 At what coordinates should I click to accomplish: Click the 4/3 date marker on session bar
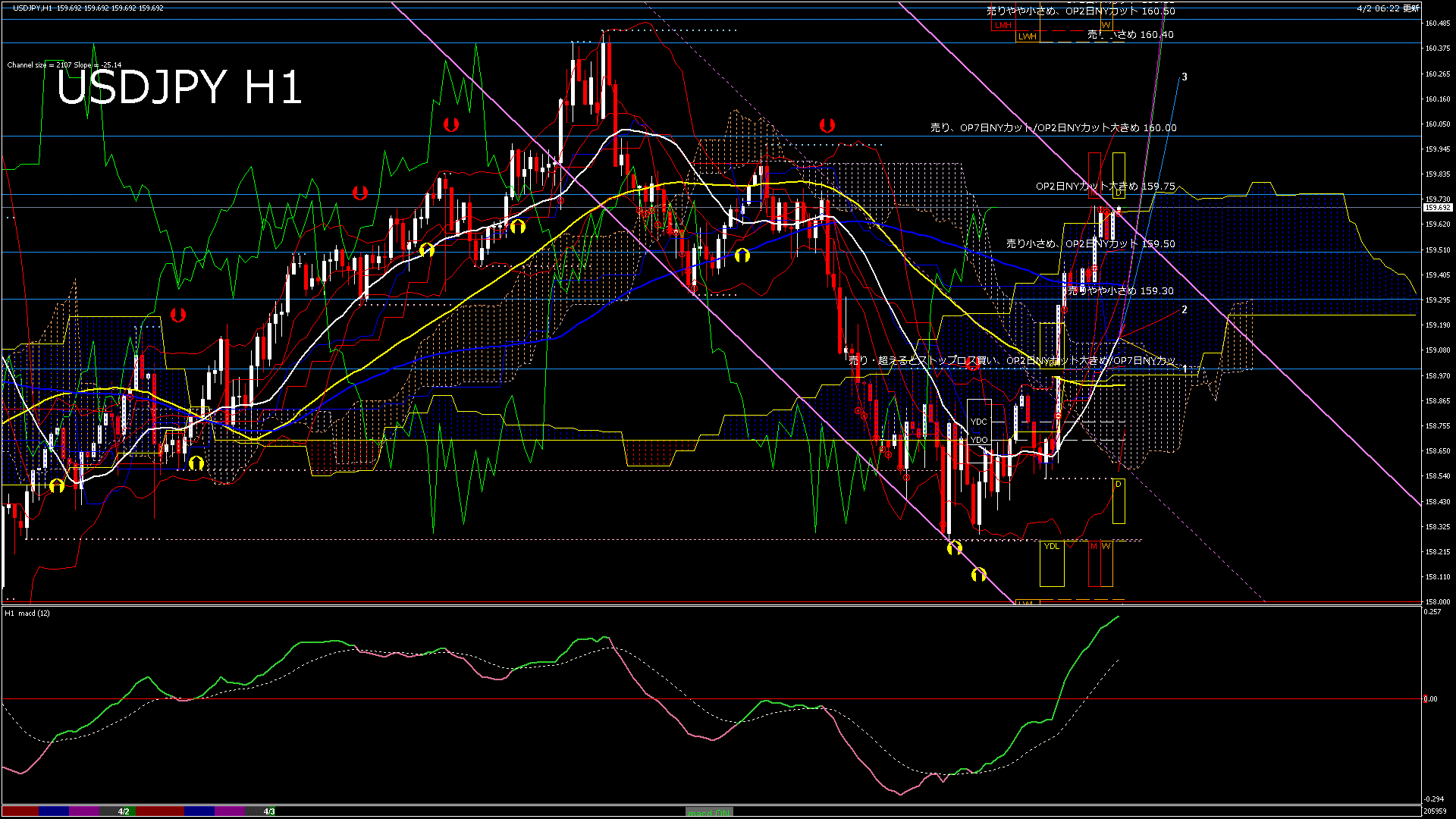click(x=269, y=811)
